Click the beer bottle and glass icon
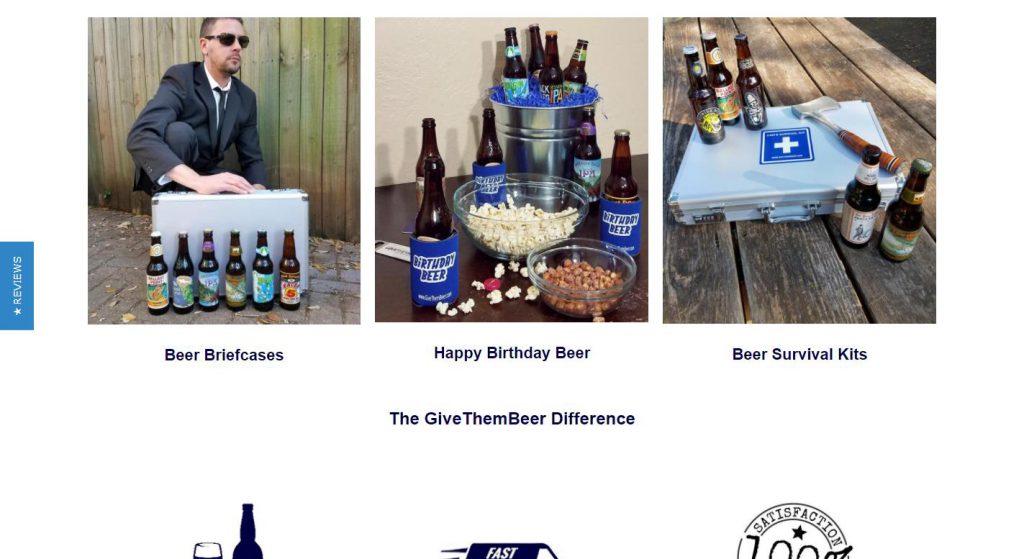 tap(228, 532)
